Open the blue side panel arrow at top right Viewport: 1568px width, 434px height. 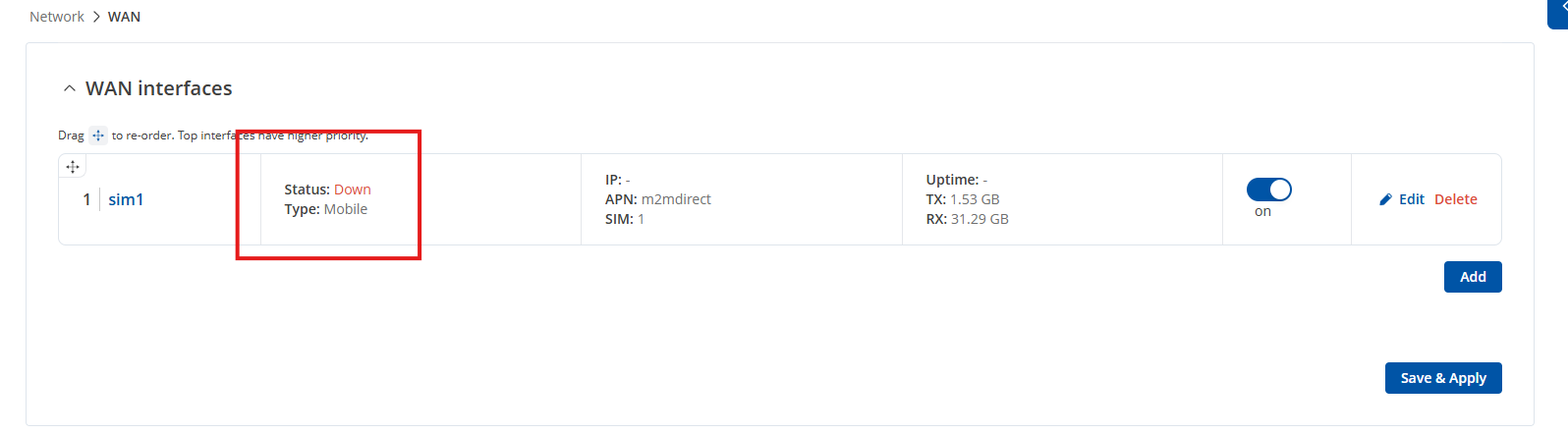click(x=1559, y=10)
